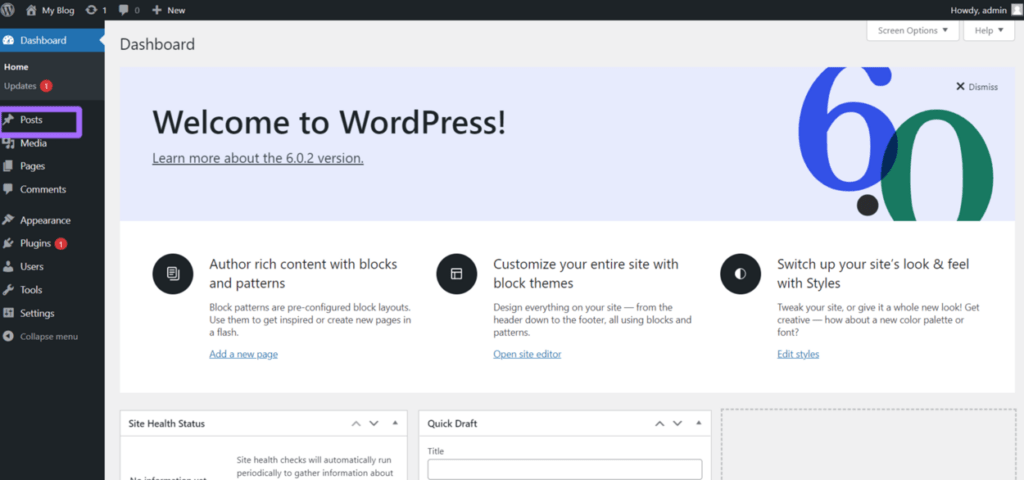The height and width of the screenshot is (480, 1024).
Task: Click the WordPress logo in admin bar
Action: pyautogui.click(x=8, y=10)
